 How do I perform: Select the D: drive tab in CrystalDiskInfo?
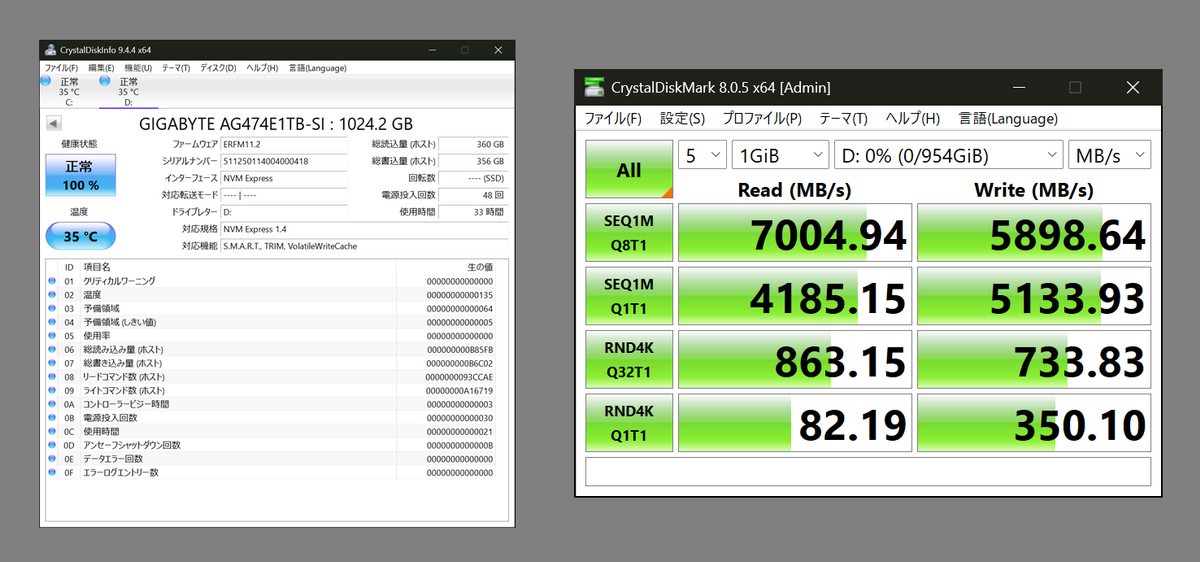tap(128, 90)
